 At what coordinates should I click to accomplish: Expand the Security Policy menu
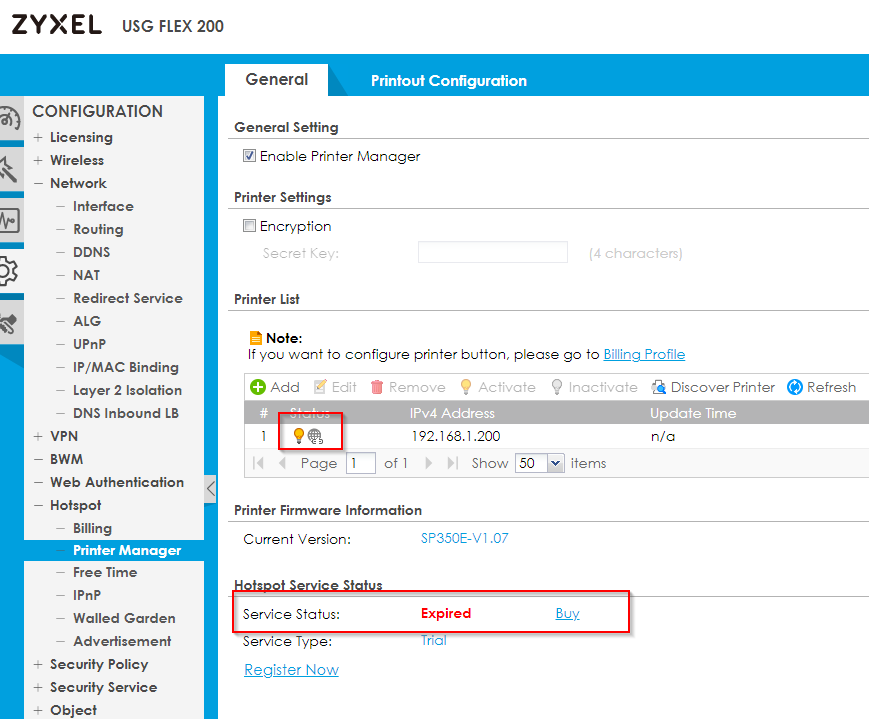(38, 664)
